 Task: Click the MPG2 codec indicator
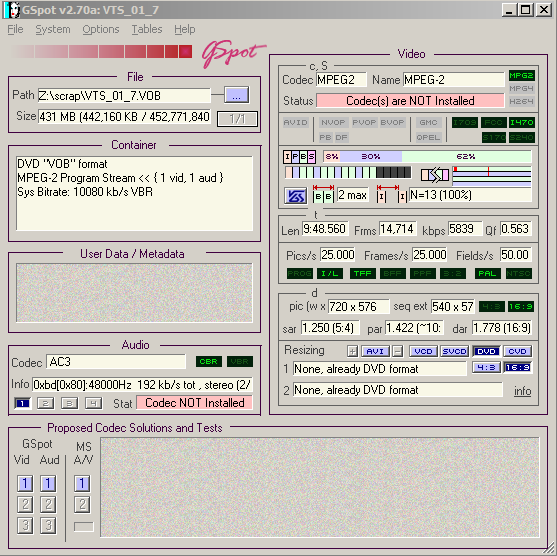point(521,75)
